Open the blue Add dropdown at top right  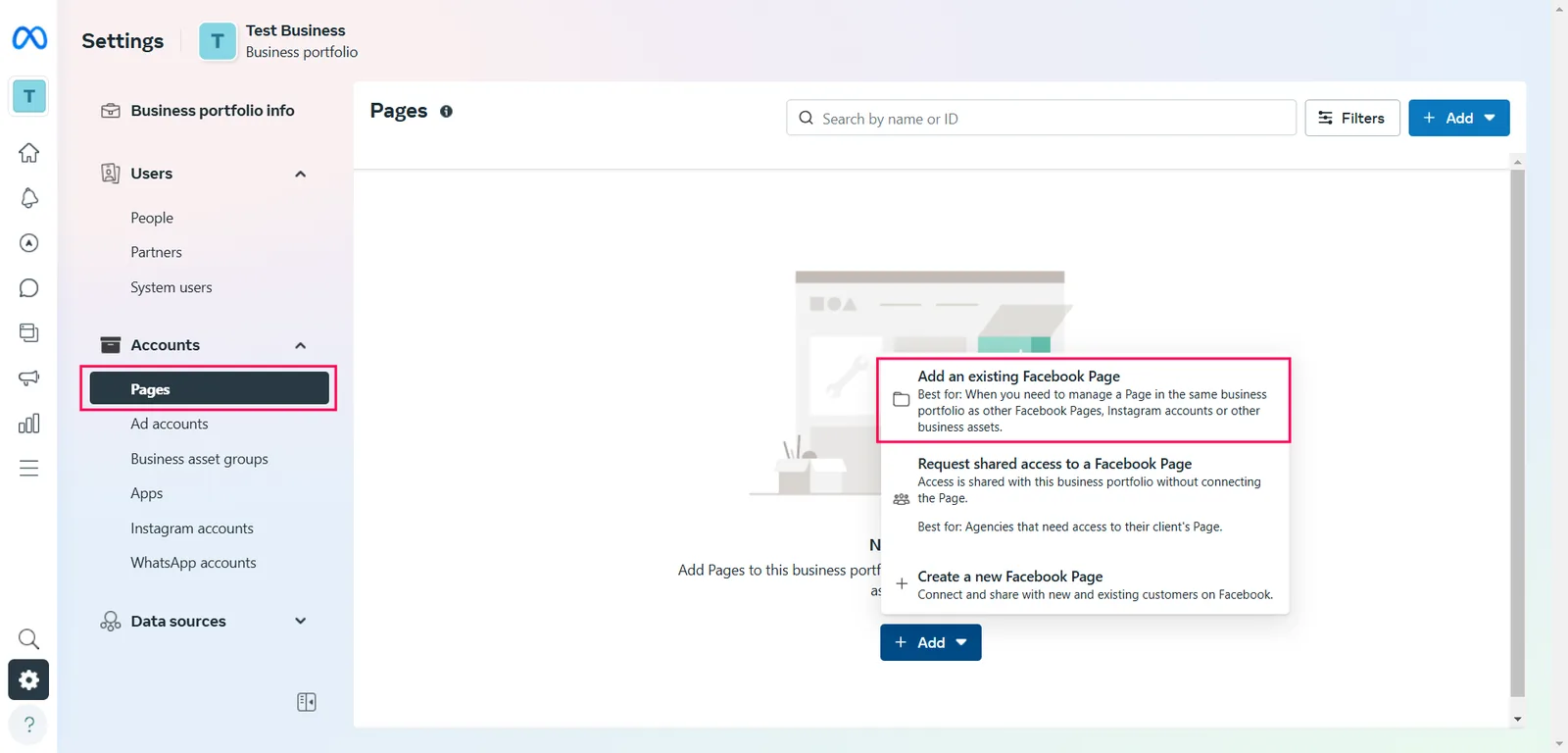[x=1459, y=118]
